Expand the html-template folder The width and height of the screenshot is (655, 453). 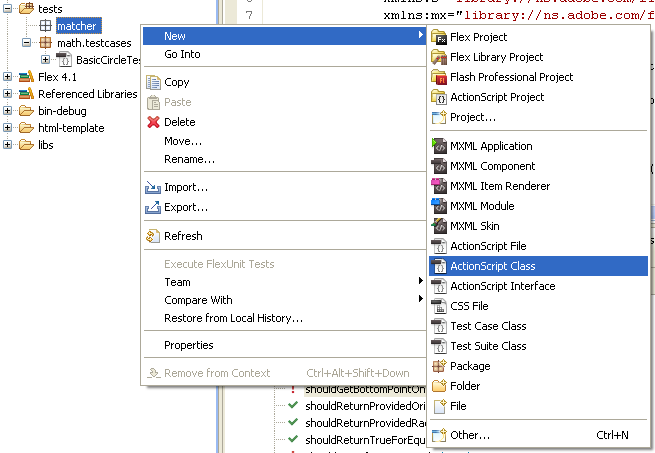[x=8, y=128]
